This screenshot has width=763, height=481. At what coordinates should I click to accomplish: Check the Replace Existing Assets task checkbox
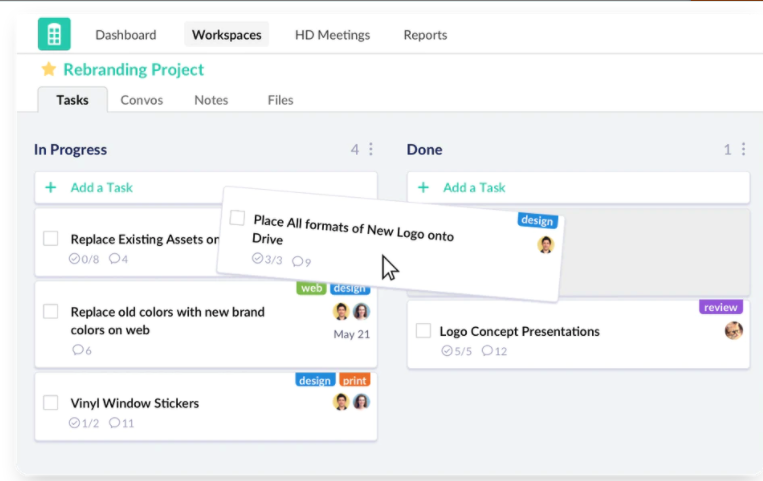click(x=51, y=238)
